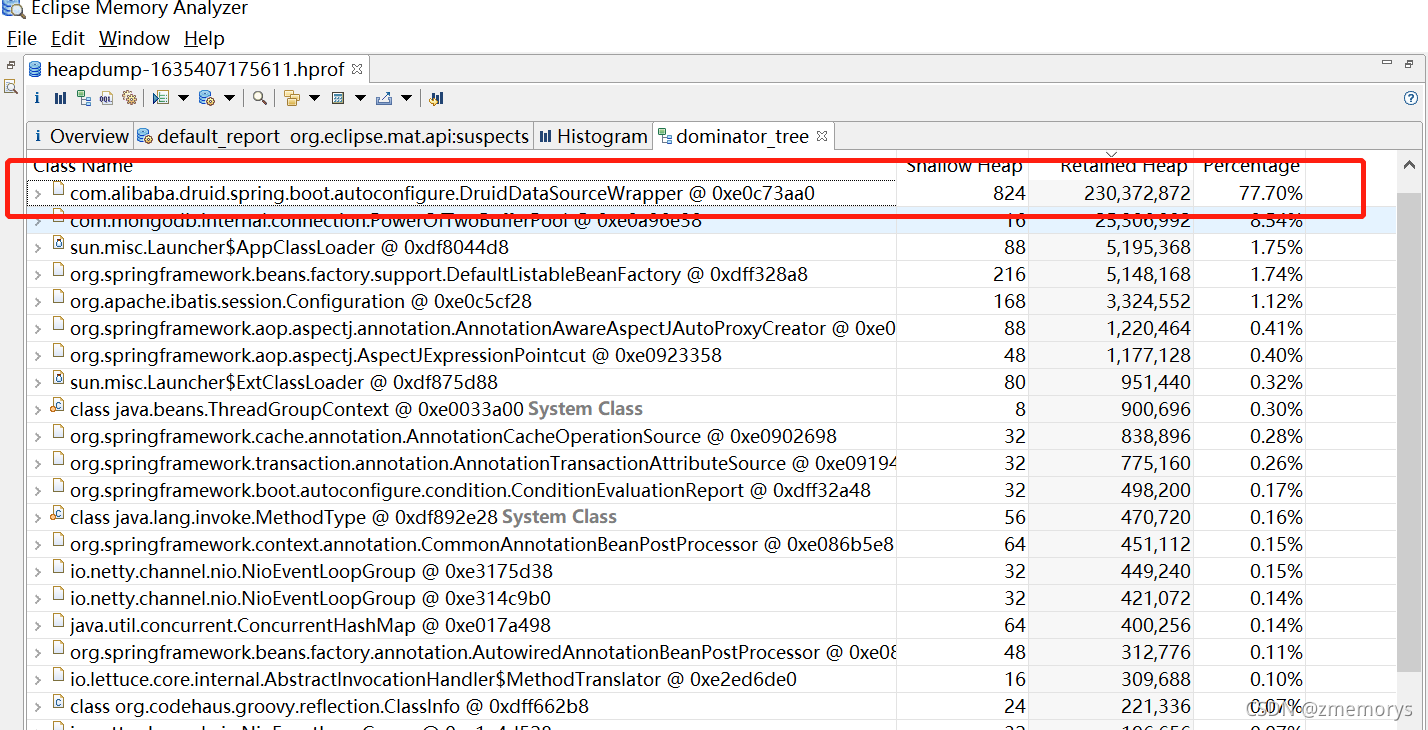Expand the Launcher$ExtClassLoader row
Screen dimensions: 1428x730
pyautogui.click(x=38, y=382)
